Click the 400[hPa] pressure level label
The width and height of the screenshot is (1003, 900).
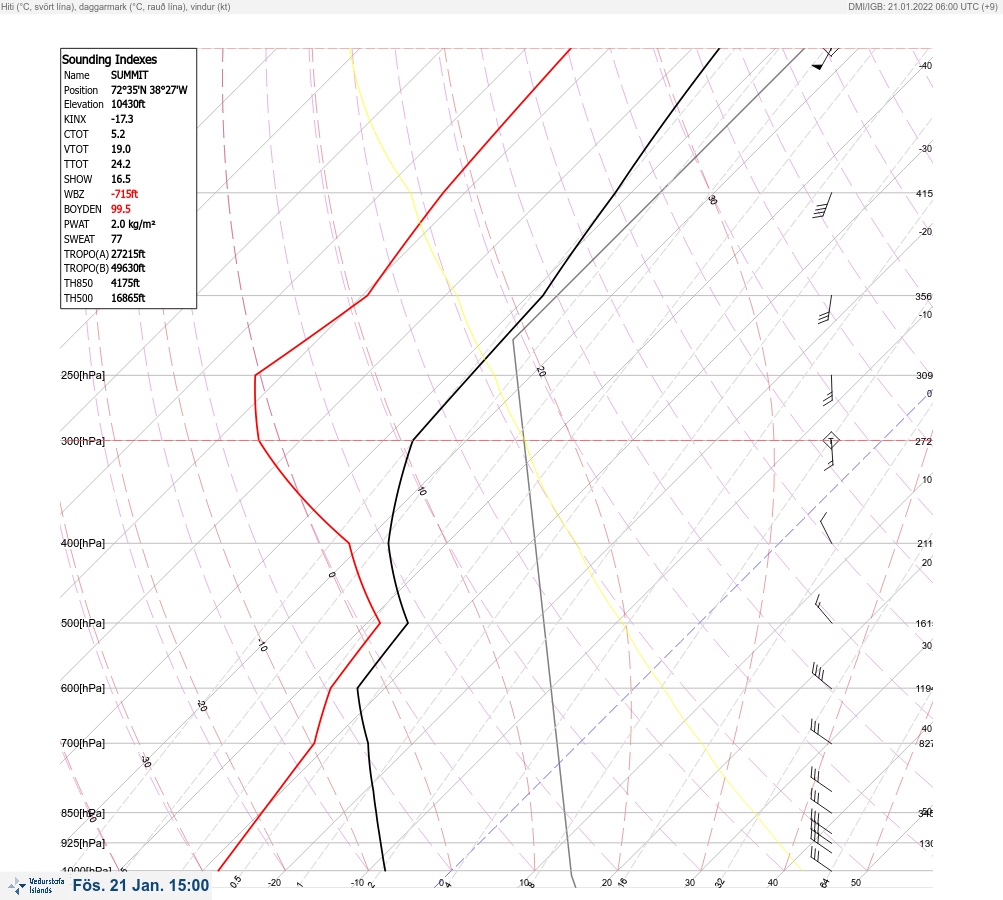[x=83, y=543]
